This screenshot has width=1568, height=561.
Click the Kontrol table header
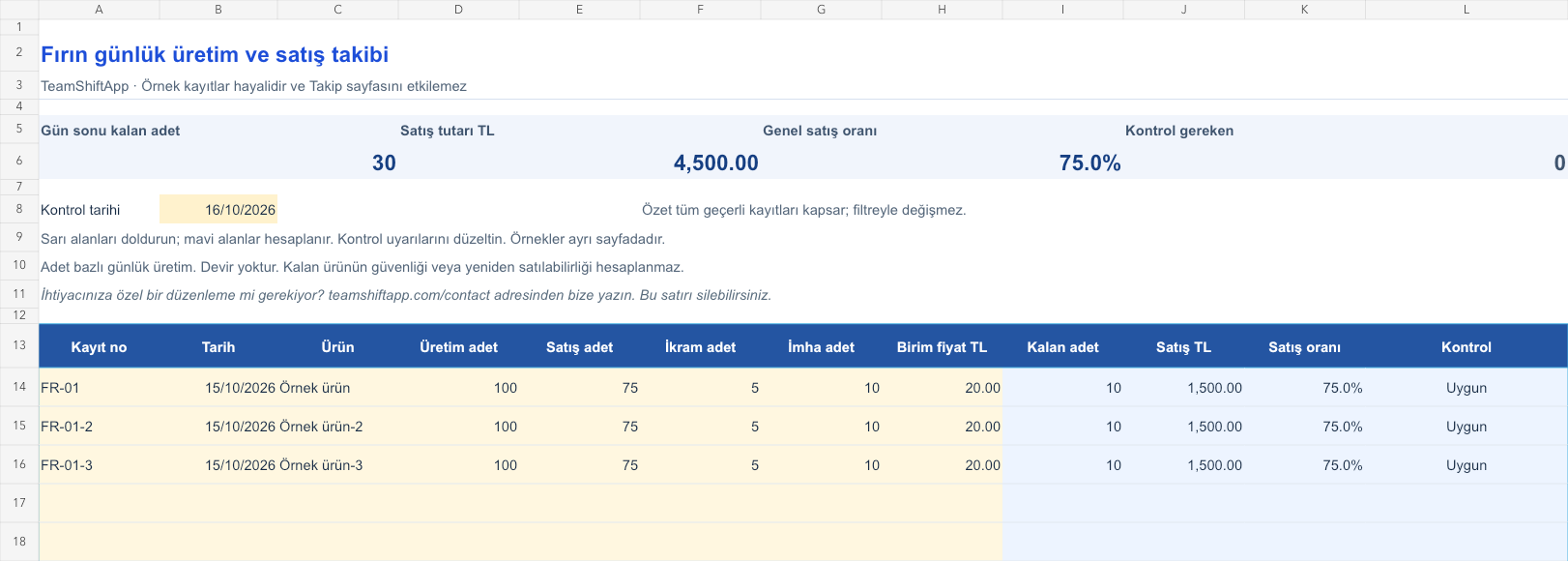pos(1466,347)
